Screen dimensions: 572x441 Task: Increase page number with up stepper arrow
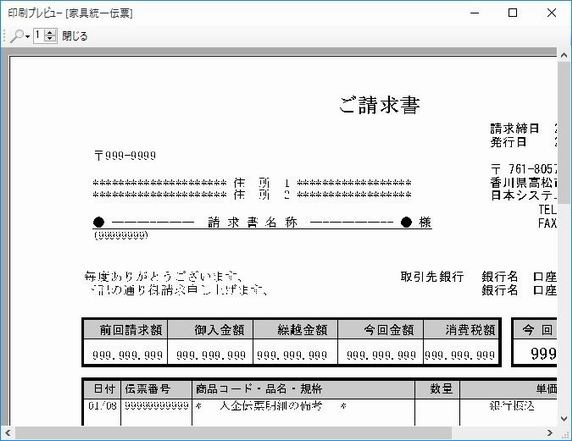tap(50, 32)
